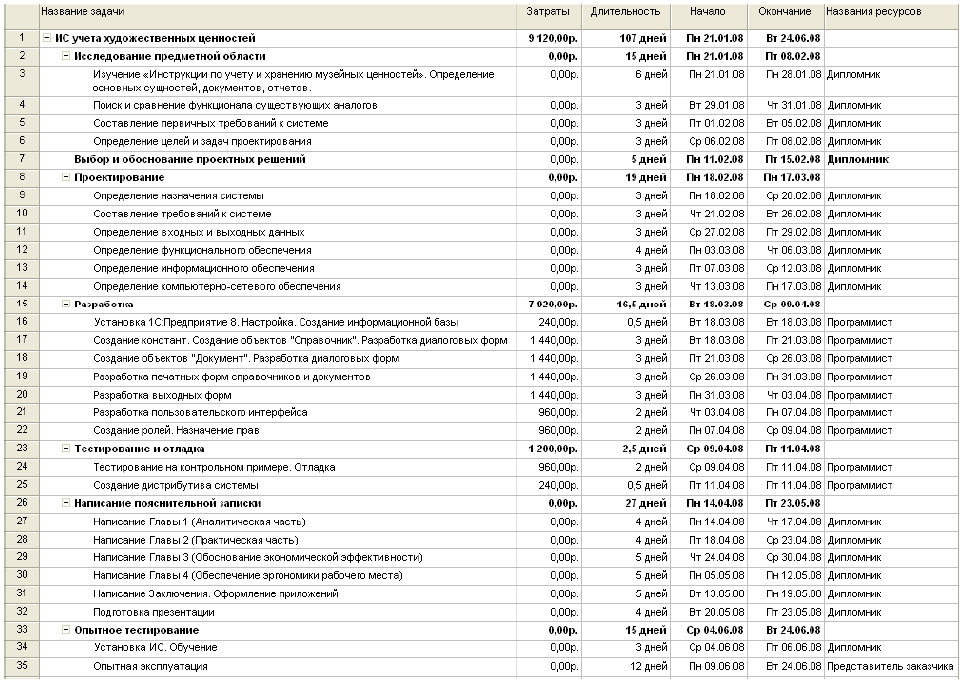Select task 'Создание объектов "Документ"...'
The width and height of the screenshot is (964, 683).
(x=246, y=358)
